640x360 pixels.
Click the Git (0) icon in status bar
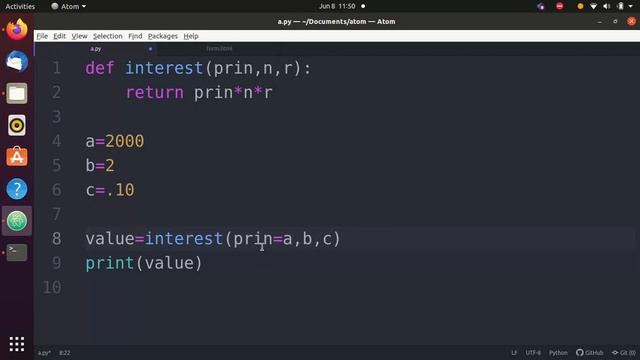tap(624, 353)
